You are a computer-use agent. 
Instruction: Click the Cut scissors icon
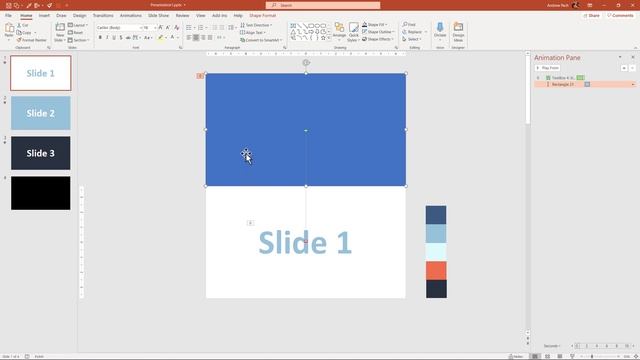click(x=19, y=25)
